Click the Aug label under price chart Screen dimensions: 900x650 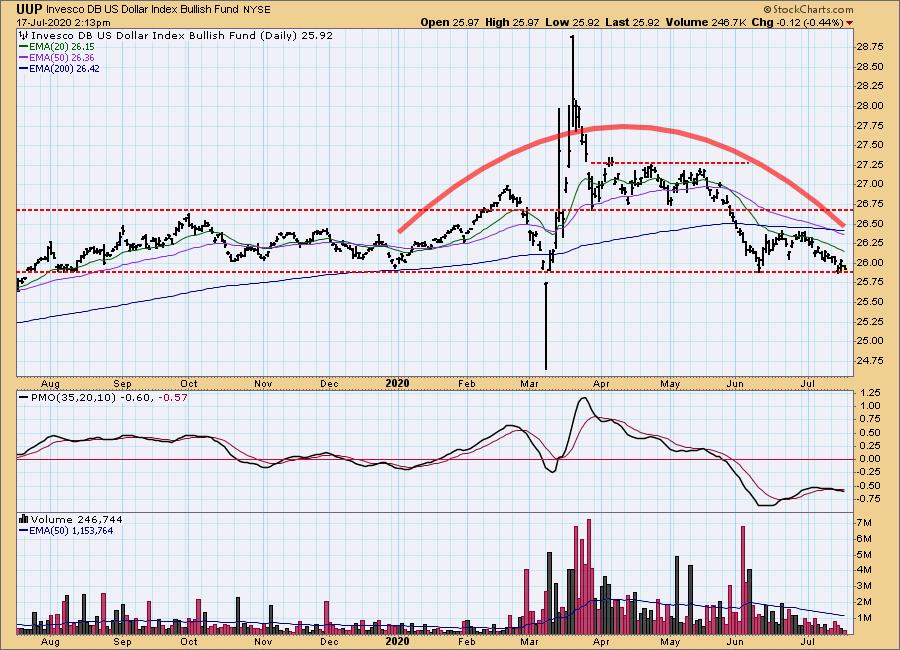[51, 384]
